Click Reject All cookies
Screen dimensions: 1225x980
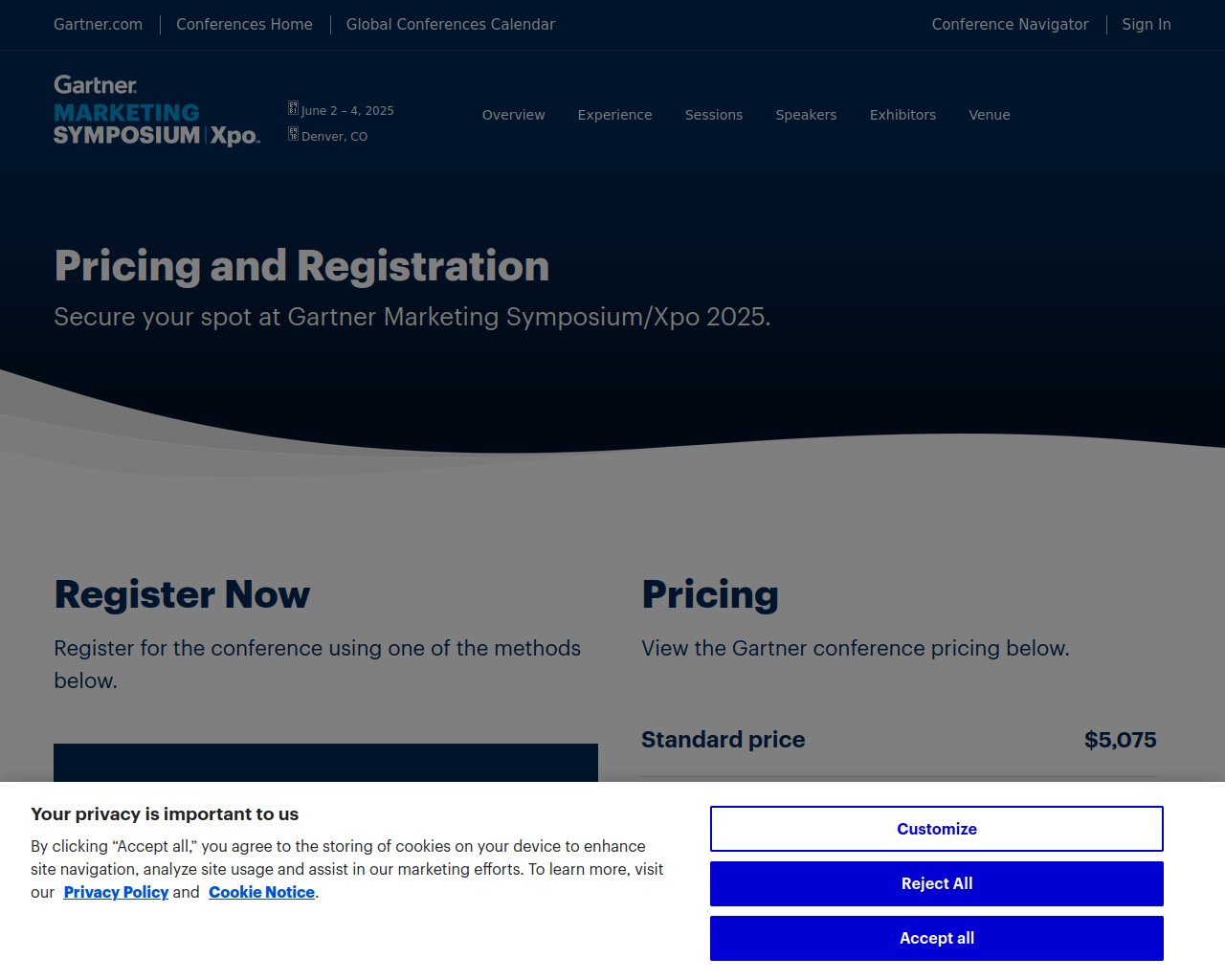(x=937, y=883)
